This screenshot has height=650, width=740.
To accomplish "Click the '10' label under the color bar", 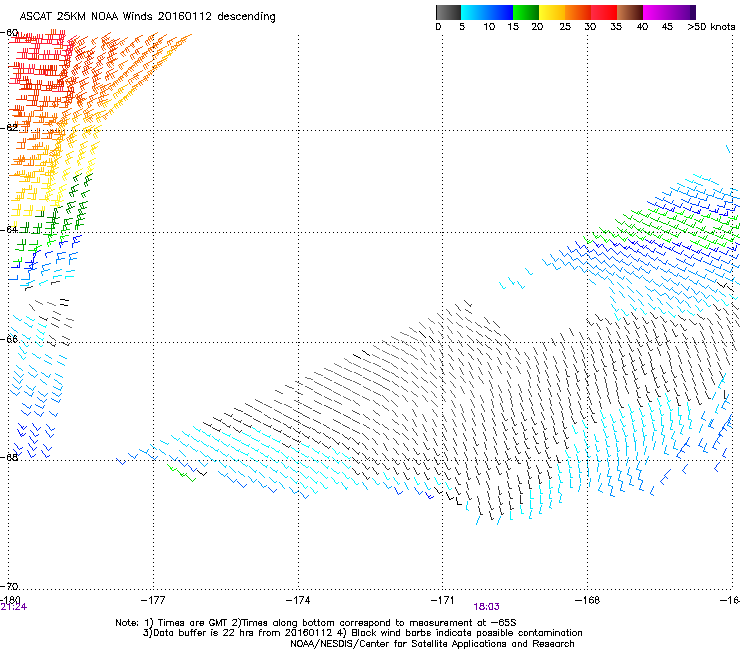I will (x=489, y=27).
